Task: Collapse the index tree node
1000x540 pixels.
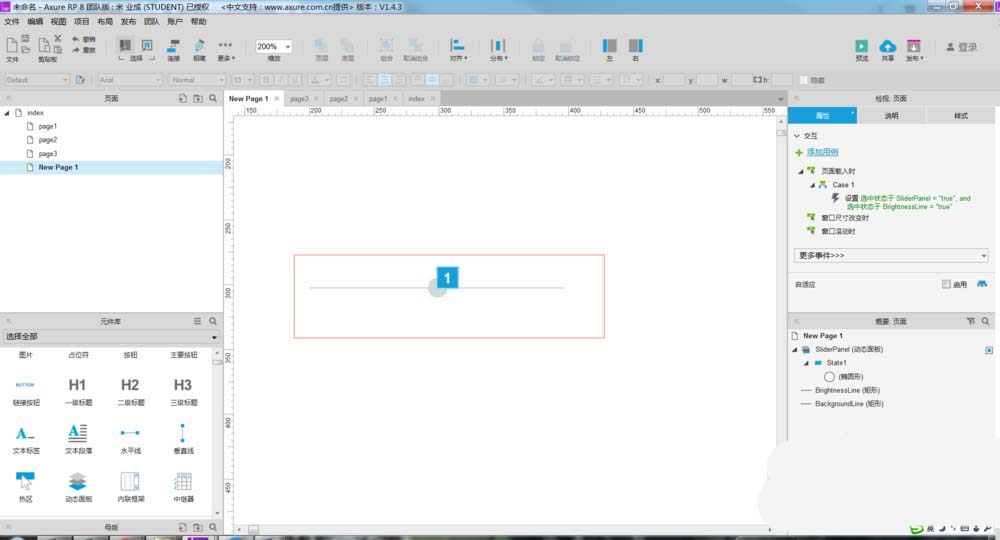Action: coord(7,113)
